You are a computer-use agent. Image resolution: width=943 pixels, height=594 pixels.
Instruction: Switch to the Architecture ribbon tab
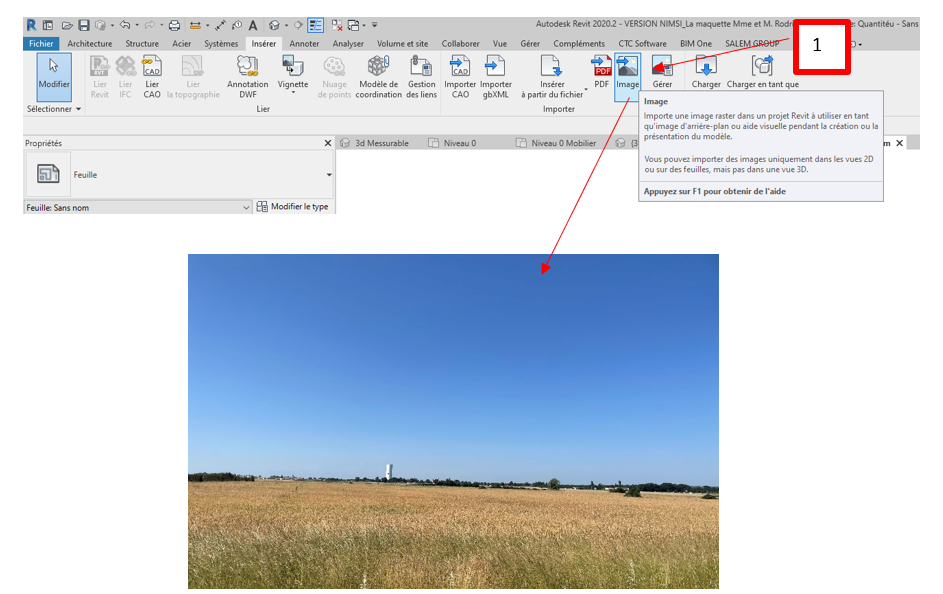click(x=89, y=44)
